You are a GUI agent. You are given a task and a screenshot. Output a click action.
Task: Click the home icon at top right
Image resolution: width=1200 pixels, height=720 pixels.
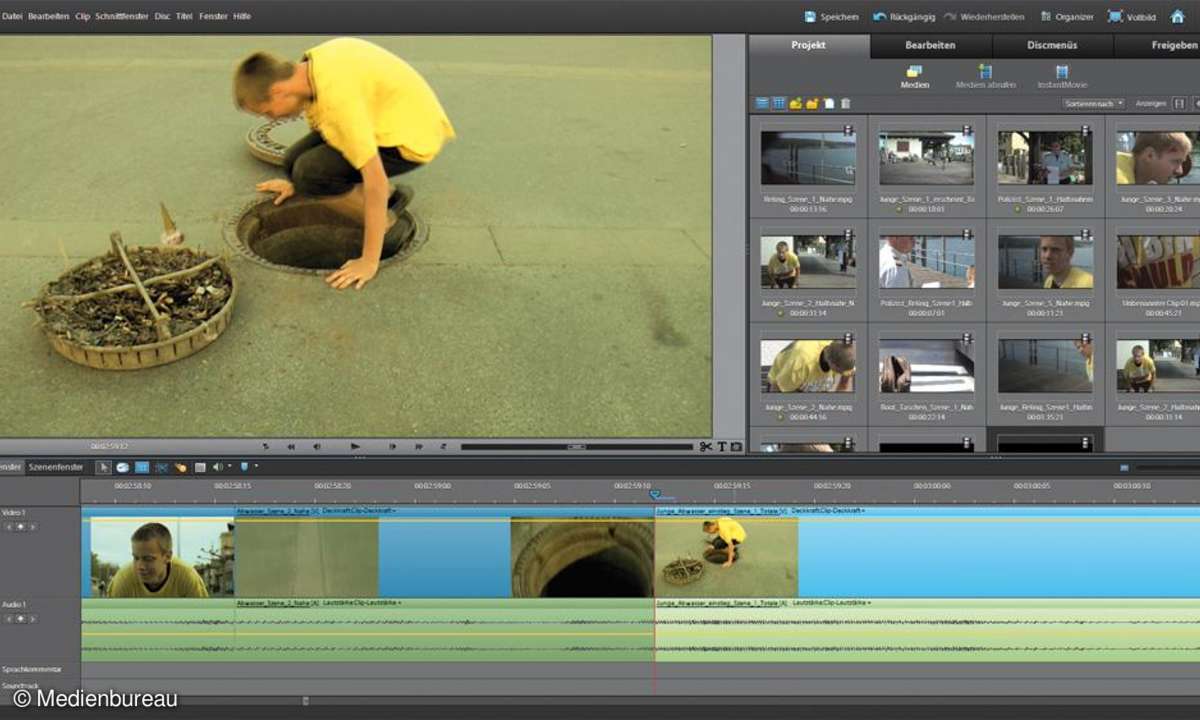(x=1177, y=16)
